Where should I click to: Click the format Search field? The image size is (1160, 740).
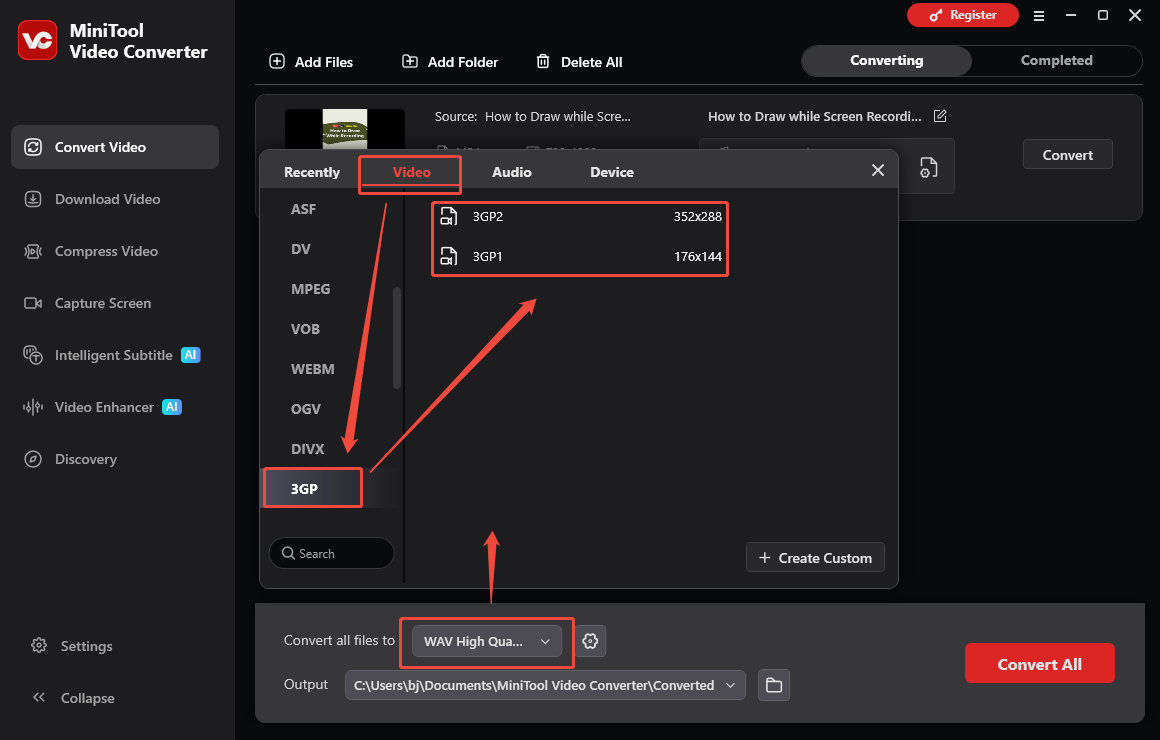[x=331, y=553]
